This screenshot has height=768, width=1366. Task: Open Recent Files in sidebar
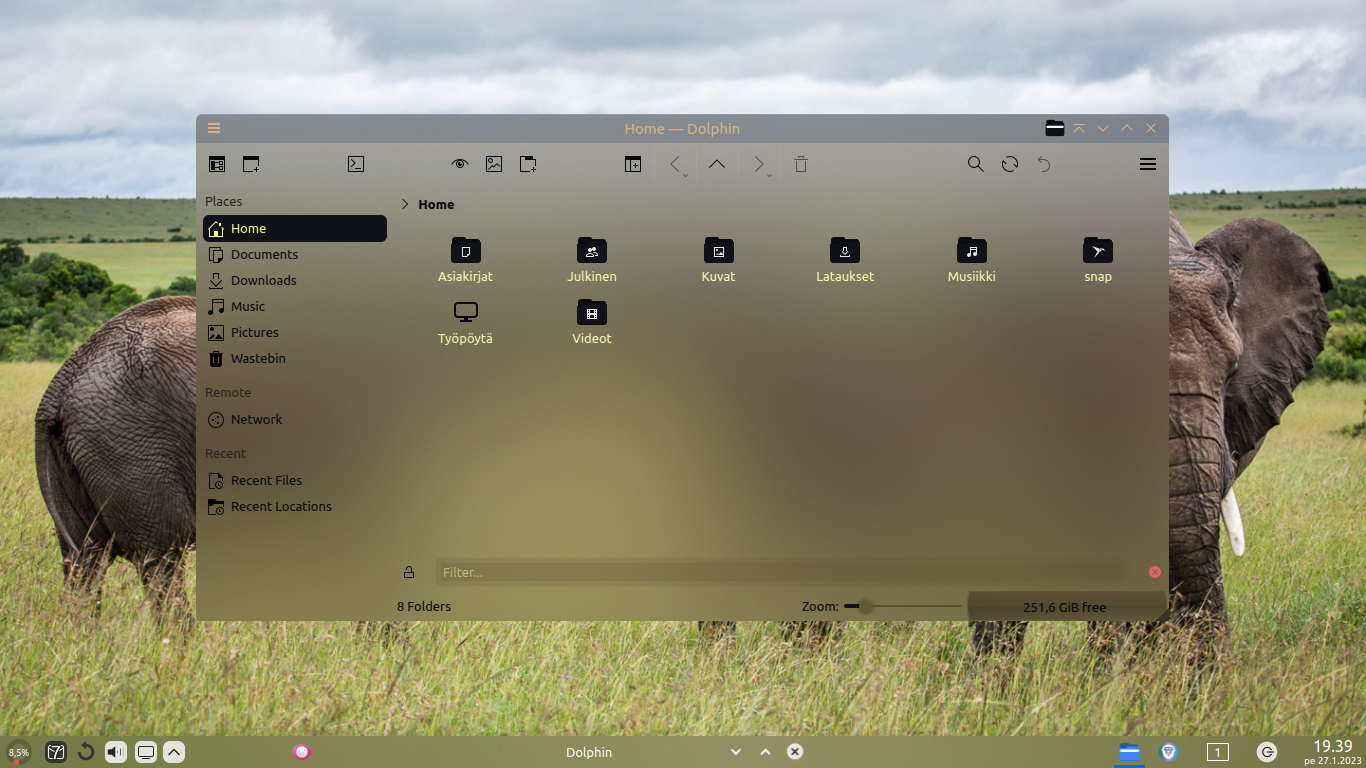pyautogui.click(x=295, y=480)
